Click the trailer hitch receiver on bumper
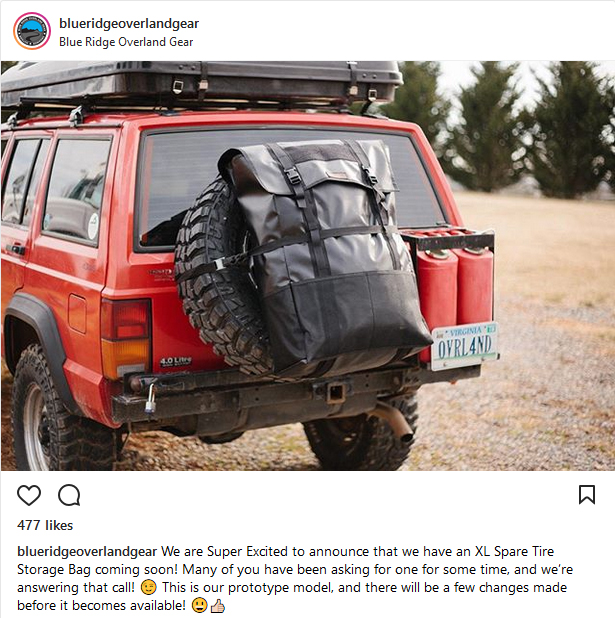Image resolution: width=615 pixels, height=618 pixels. 336,392
